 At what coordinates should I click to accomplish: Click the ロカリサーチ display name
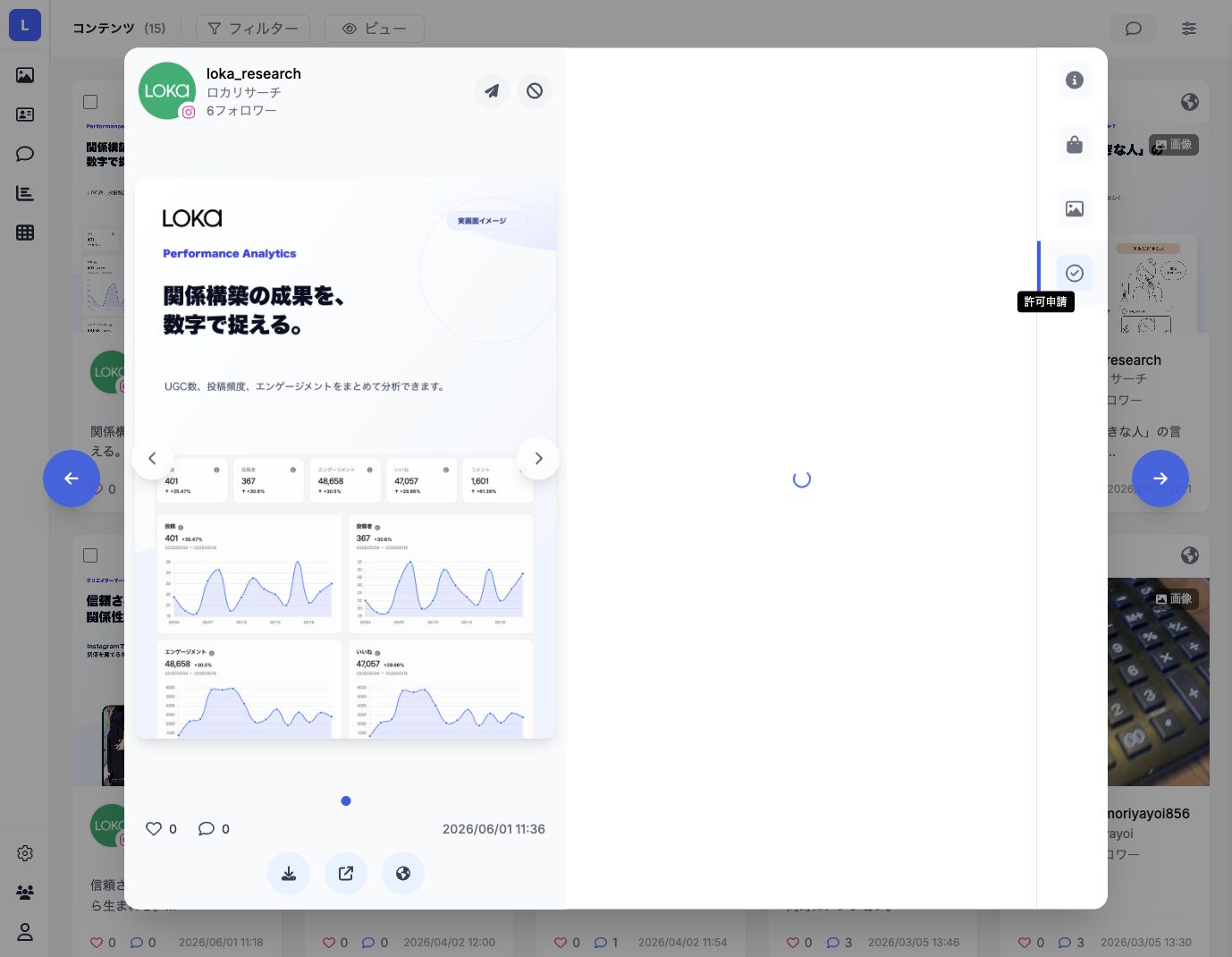click(244, 92)
